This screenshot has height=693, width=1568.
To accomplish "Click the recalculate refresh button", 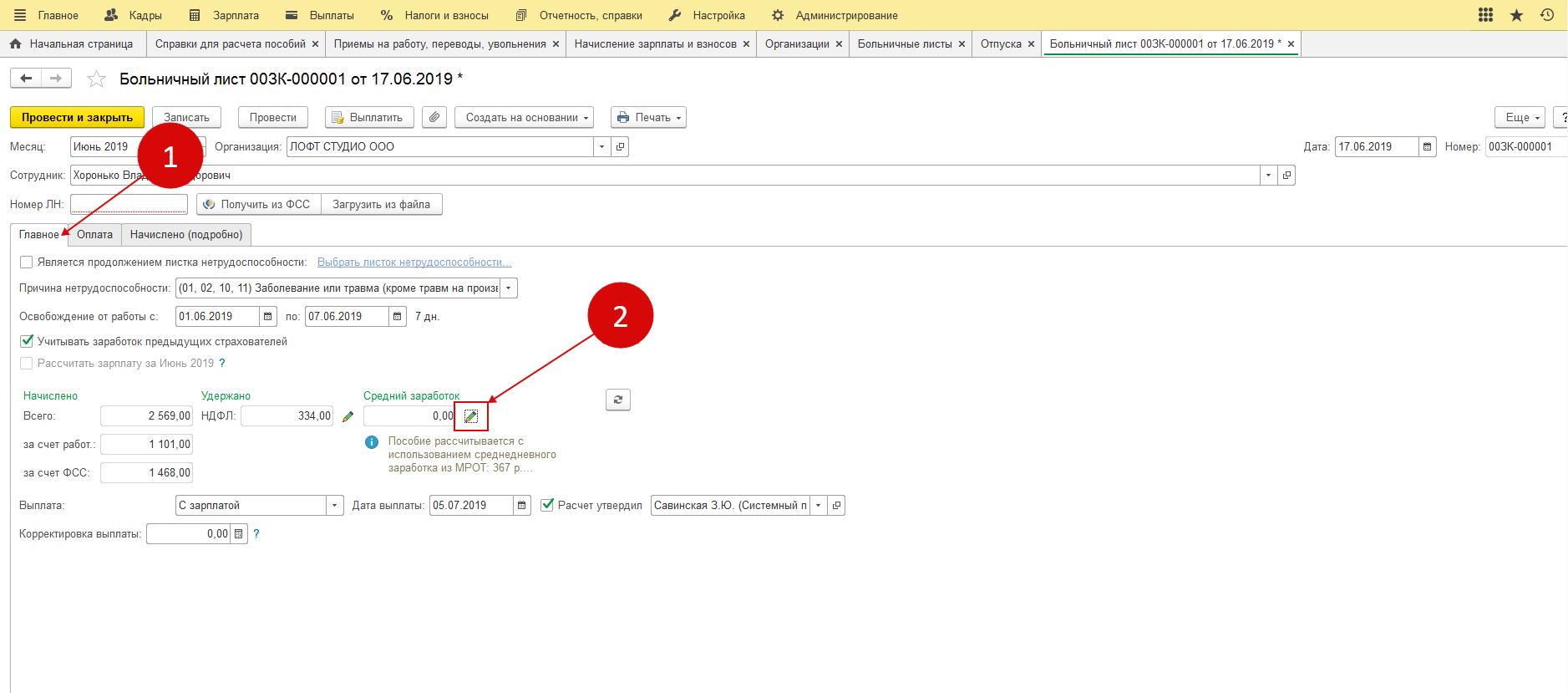I will (618, 400).
